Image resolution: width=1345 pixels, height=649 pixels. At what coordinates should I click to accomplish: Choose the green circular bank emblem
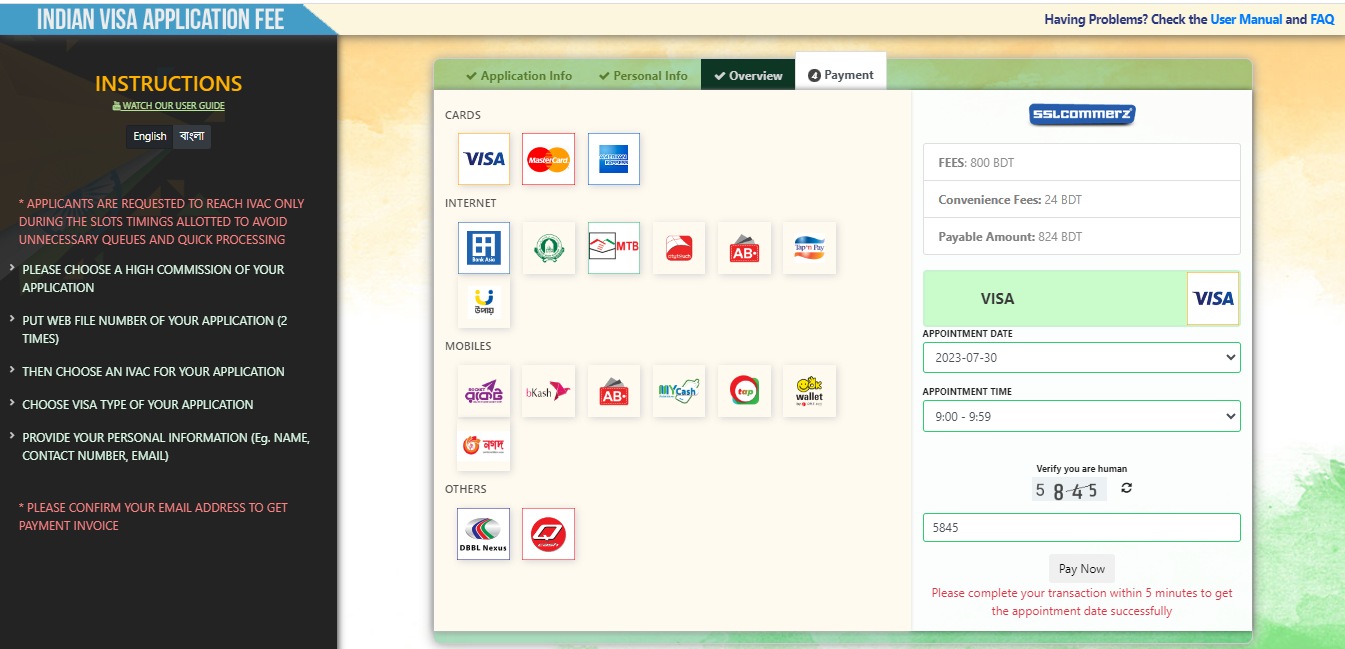coord(548,248)
